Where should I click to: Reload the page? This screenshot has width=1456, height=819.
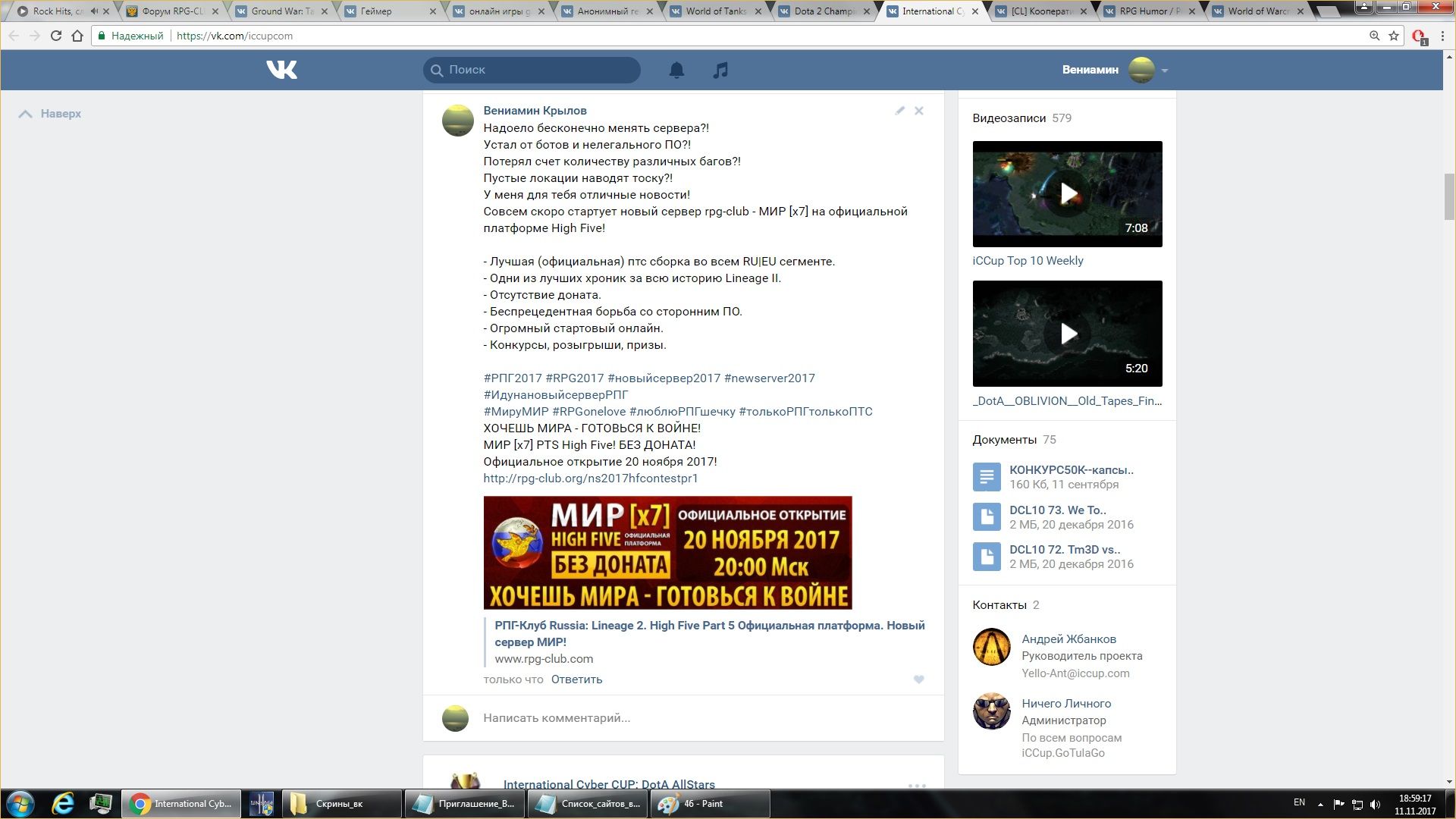(x=55, y=36)
